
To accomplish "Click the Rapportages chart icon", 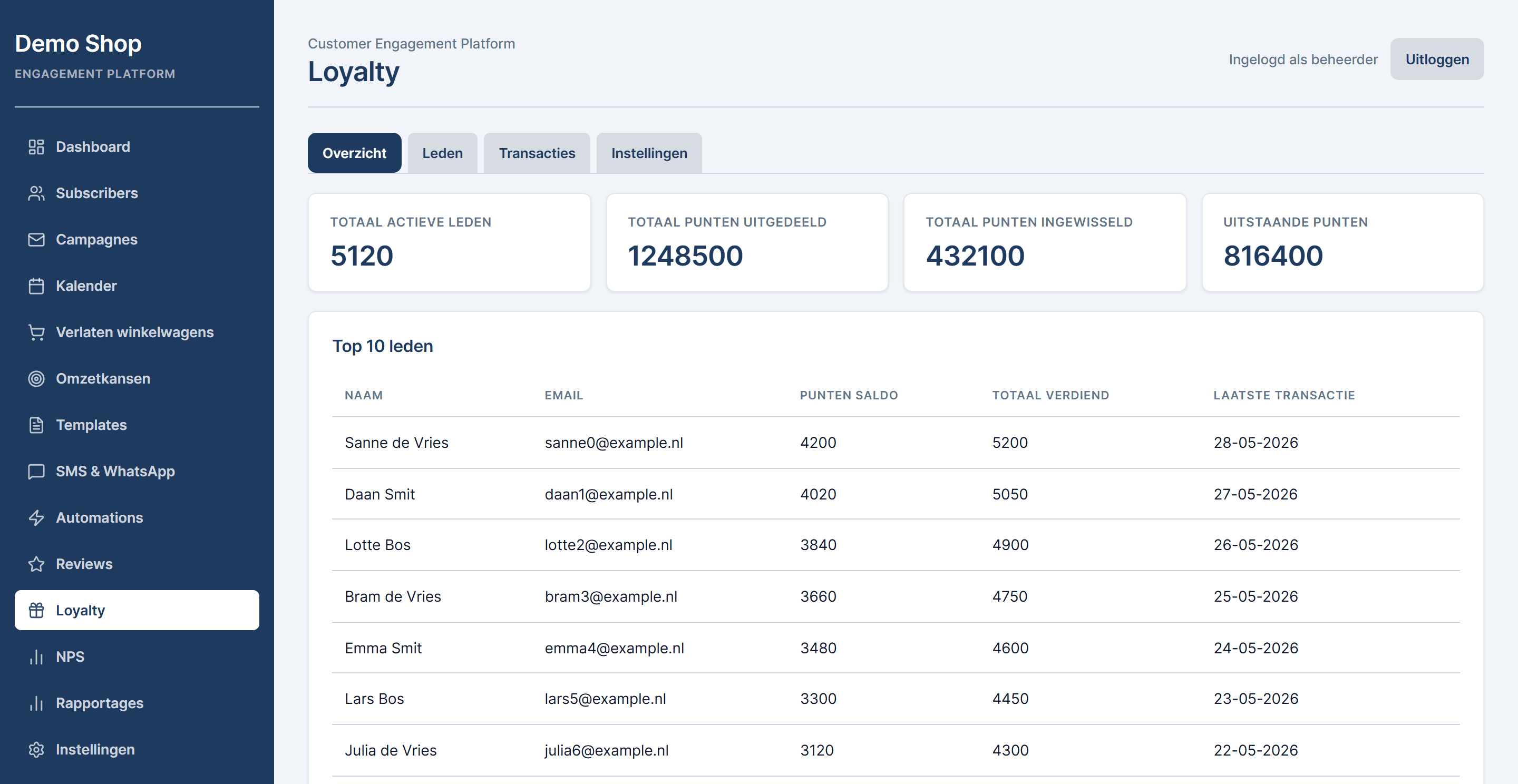I will [36, 703].
